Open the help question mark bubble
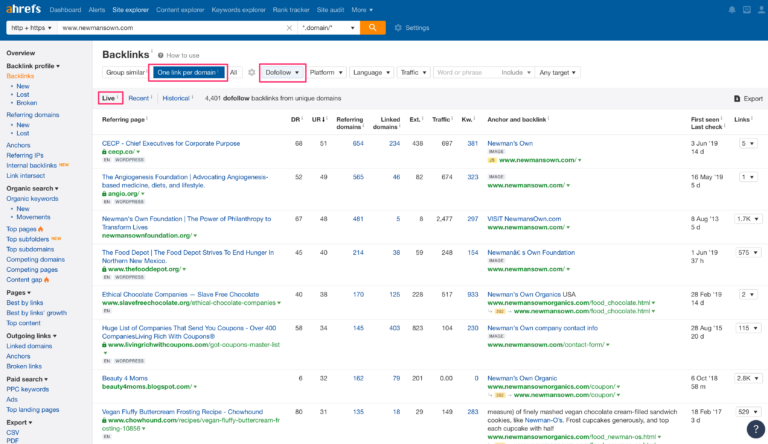768x444 pixels. 756,429
